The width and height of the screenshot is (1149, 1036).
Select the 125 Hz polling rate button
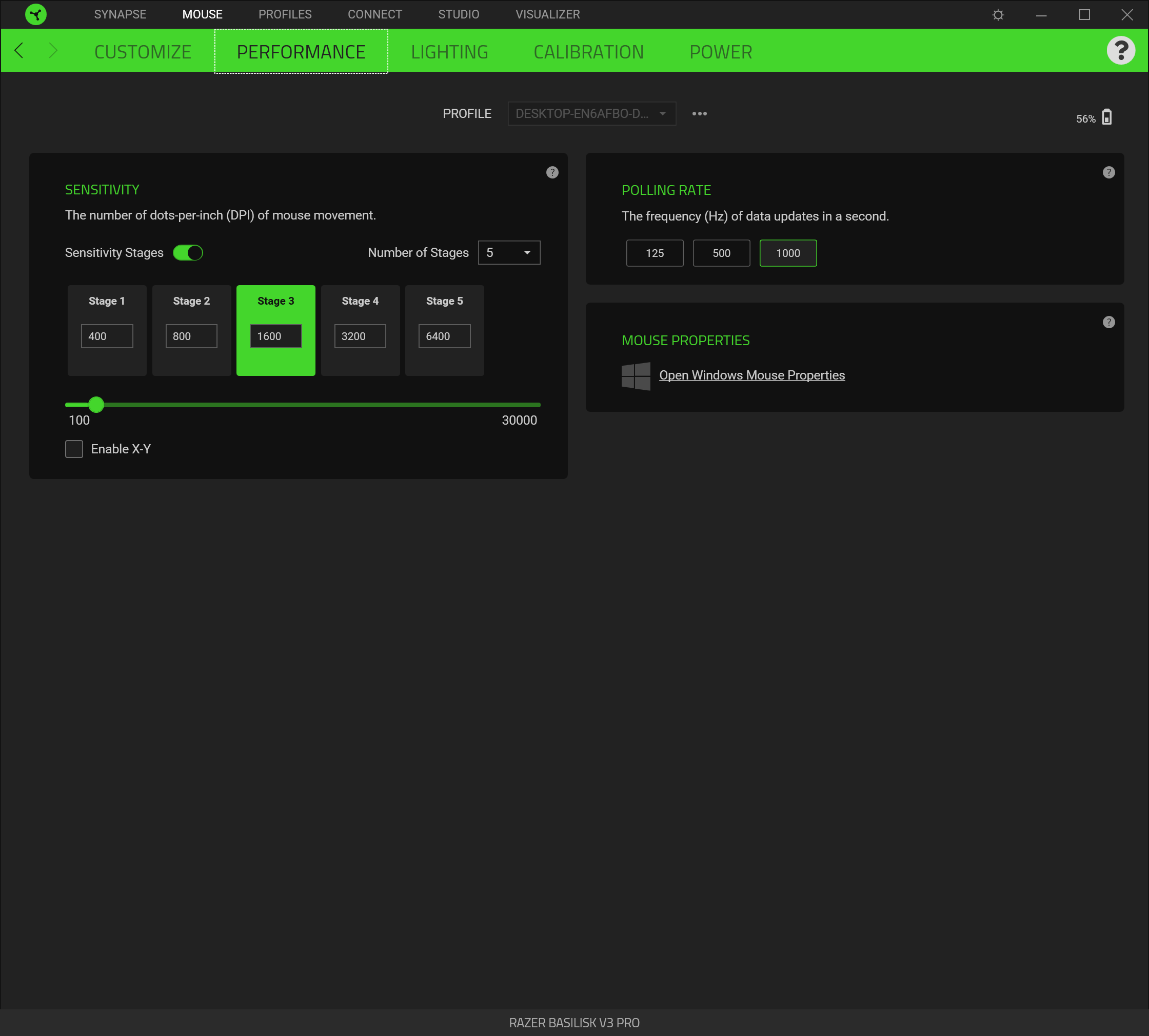click(x=654, y=253)
